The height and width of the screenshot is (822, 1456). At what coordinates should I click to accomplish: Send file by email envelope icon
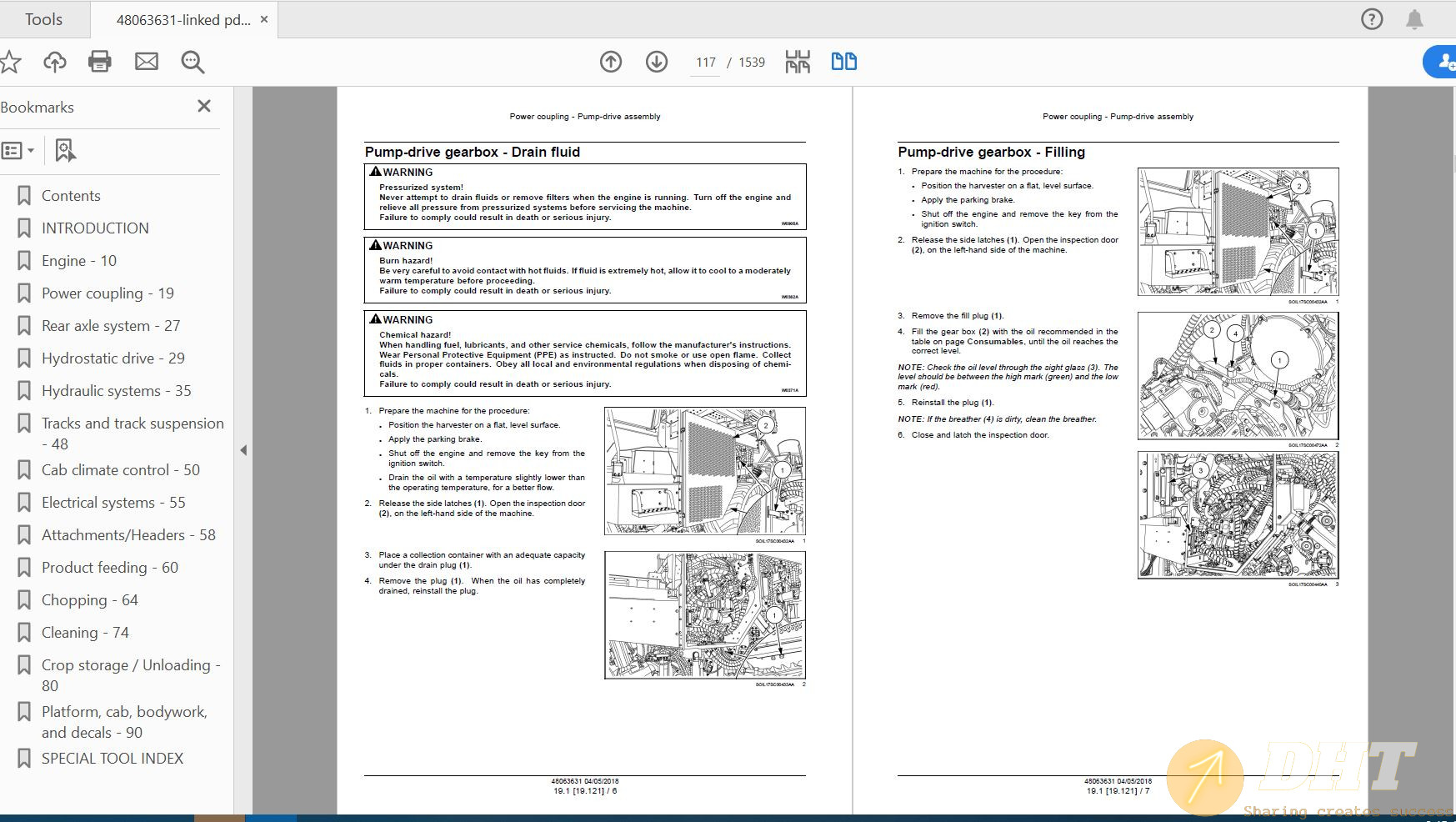pyautogui.click(x=147, y=62)
